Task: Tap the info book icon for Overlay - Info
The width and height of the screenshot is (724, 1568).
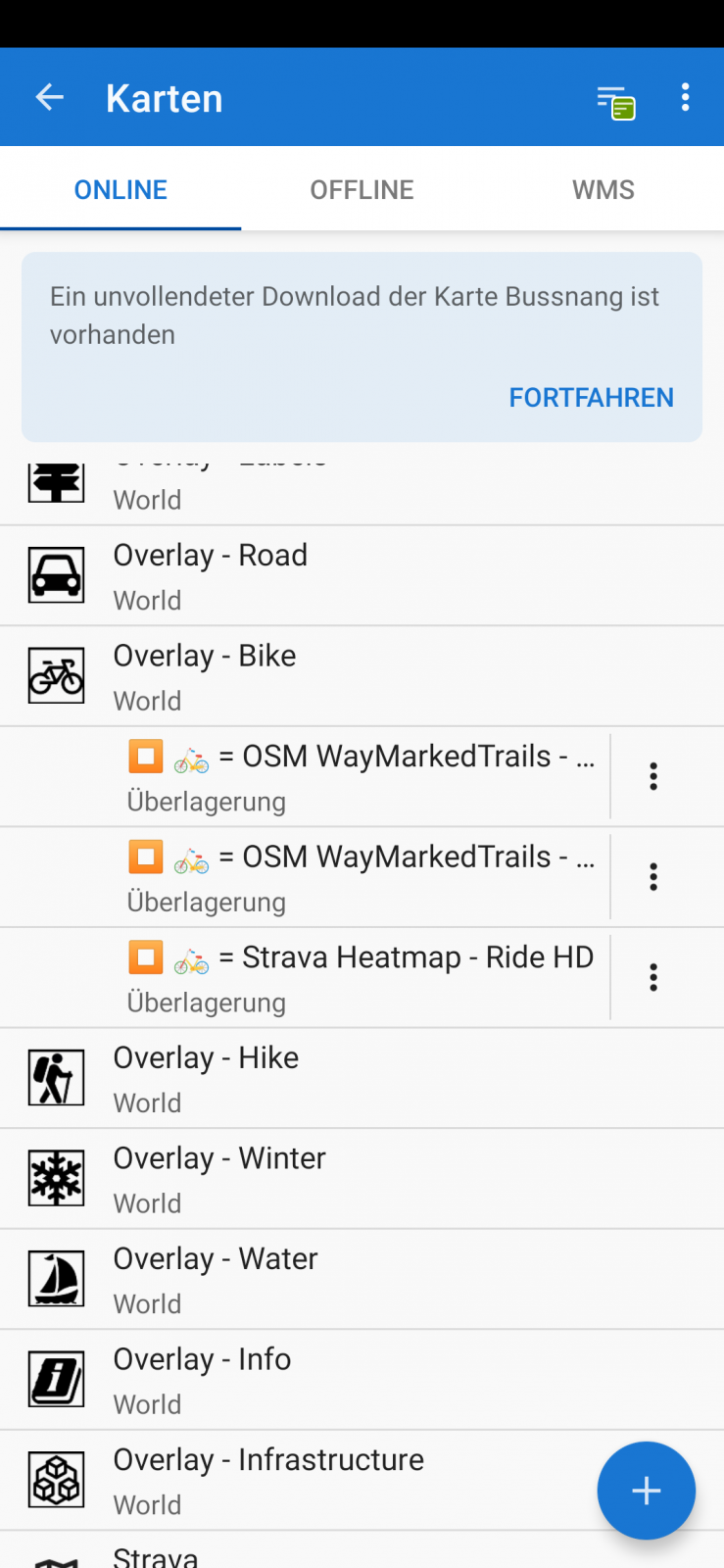Action: tap(56, 1380)
